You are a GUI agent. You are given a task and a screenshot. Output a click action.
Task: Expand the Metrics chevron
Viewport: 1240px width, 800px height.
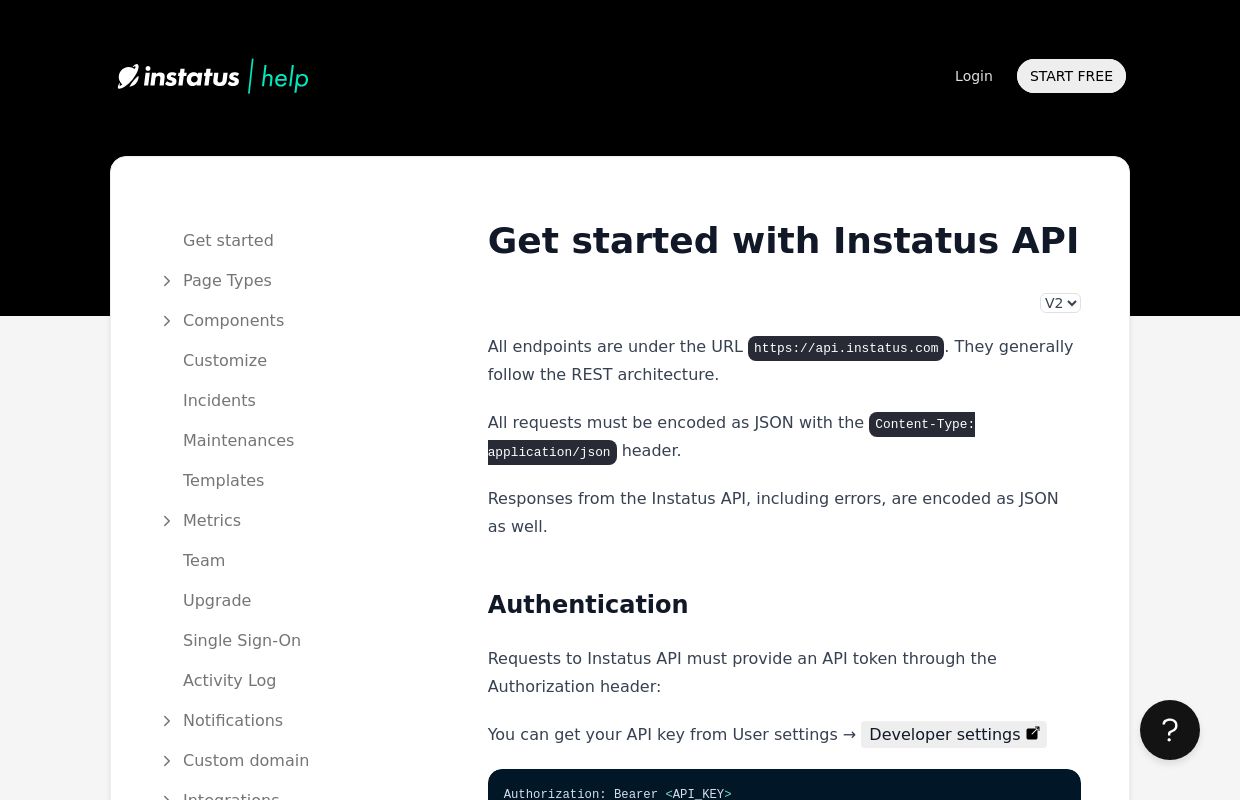(x=167, y=521)
